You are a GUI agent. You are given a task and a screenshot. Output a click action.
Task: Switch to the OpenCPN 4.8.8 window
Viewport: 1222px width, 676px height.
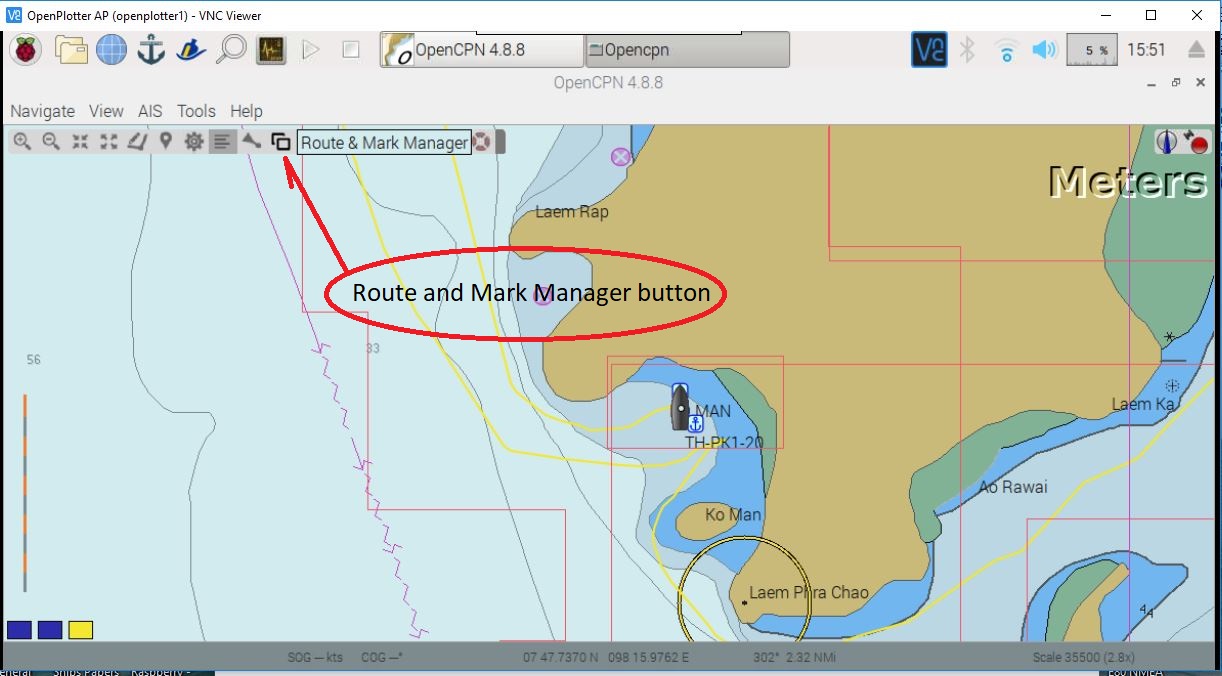click(x=480, y=47)
